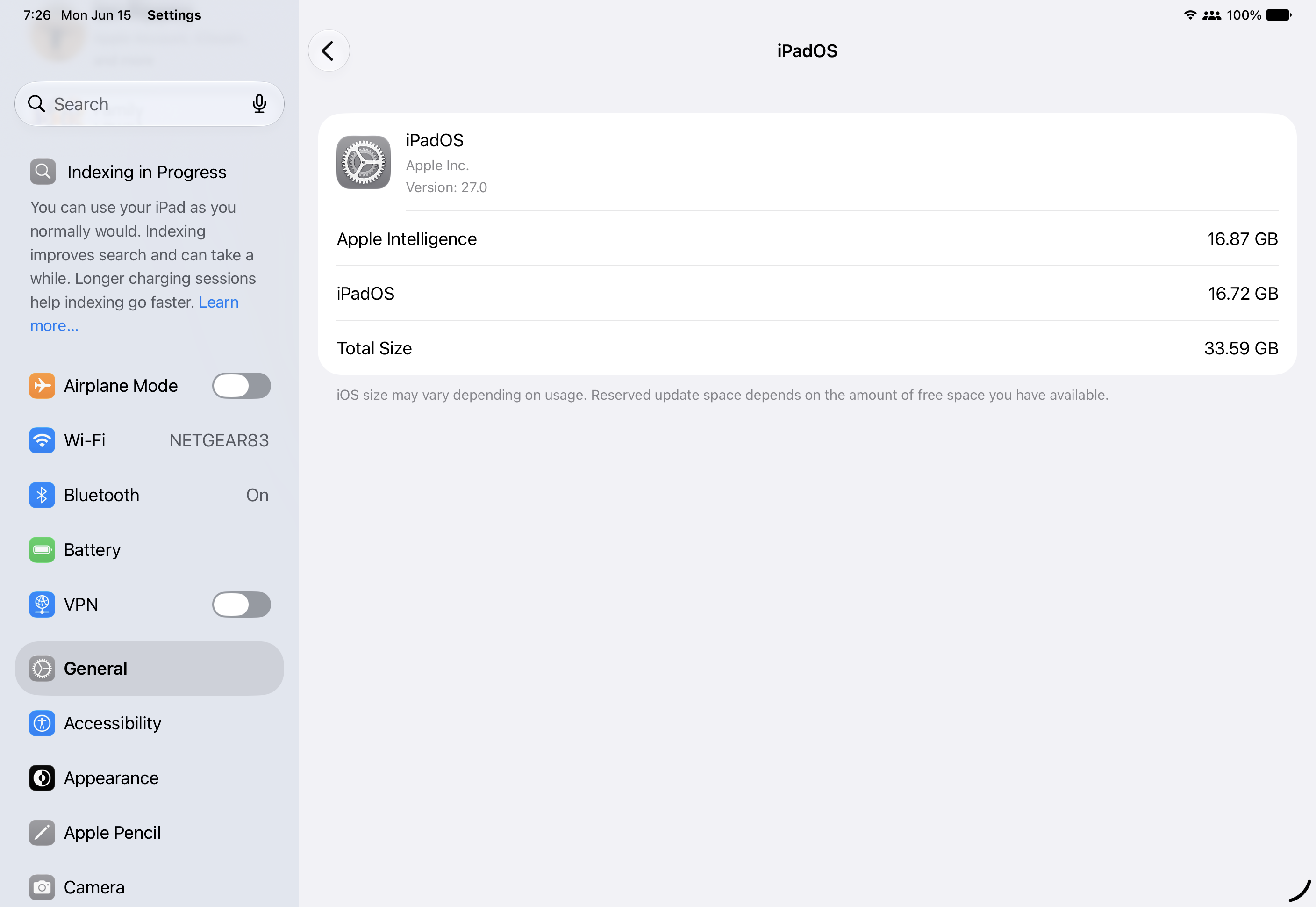This screenshot has width=1316, height=907.
Task: Select the Wi-Fi icon in sidebar
Action: (42, 440)
